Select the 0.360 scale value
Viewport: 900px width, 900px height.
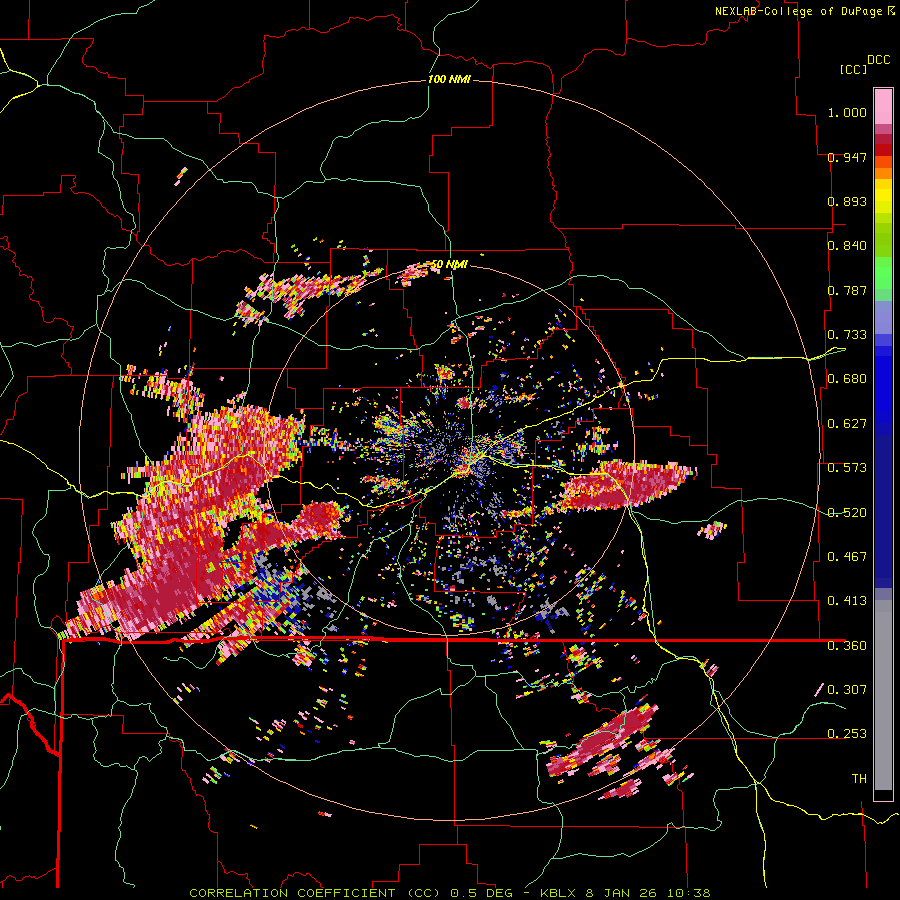tap(847, 646)
